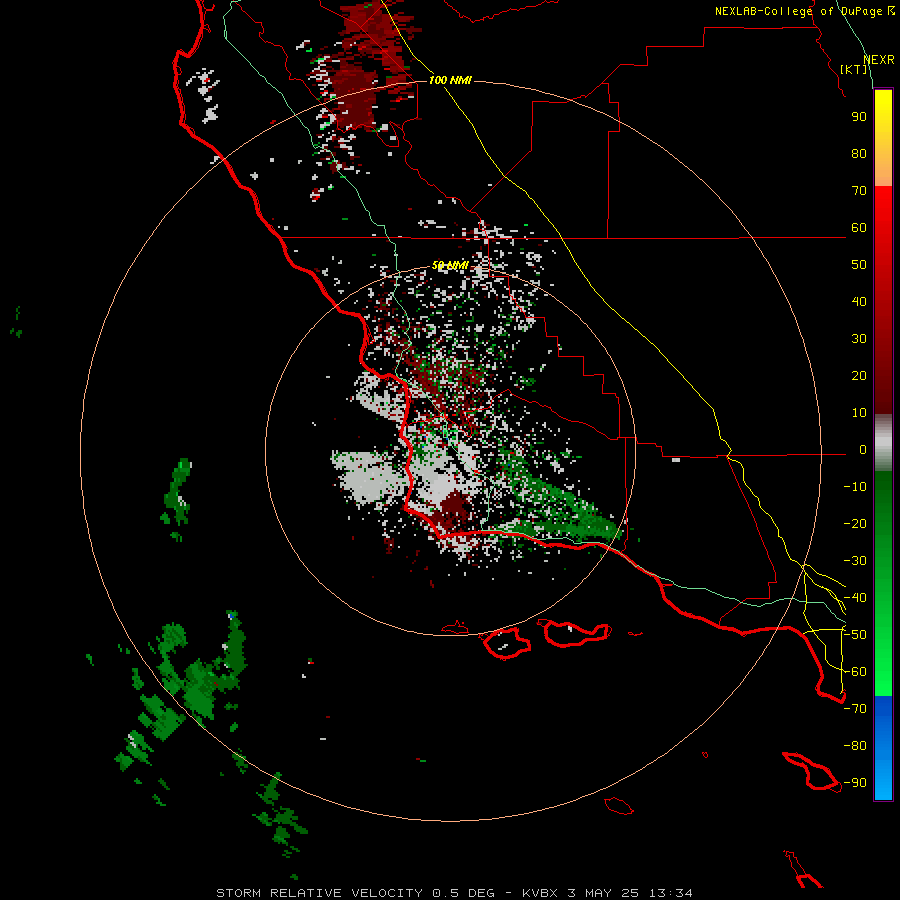The width and height of the screenshot is (900, 900).
Task: Click the yellow top segment of the color bar
Action: coord(883,138)
